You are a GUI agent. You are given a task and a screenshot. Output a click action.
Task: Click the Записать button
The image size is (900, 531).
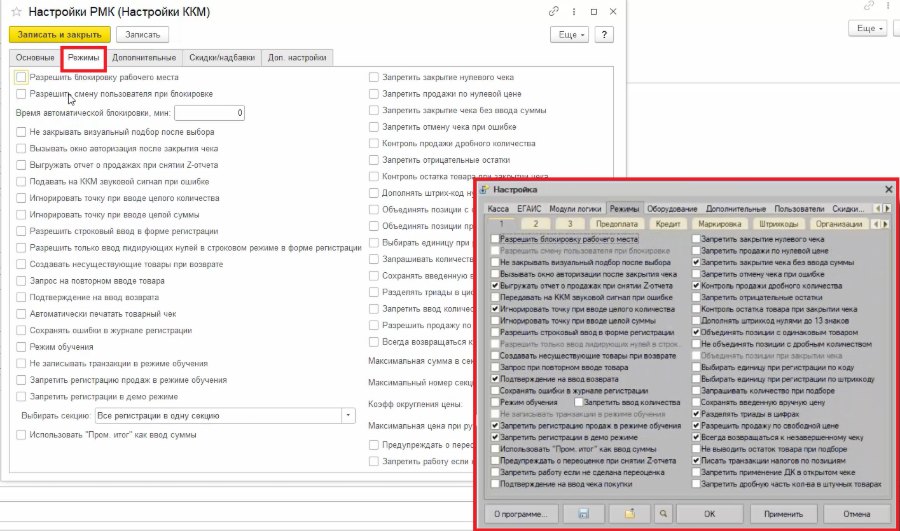coord(142,34)
